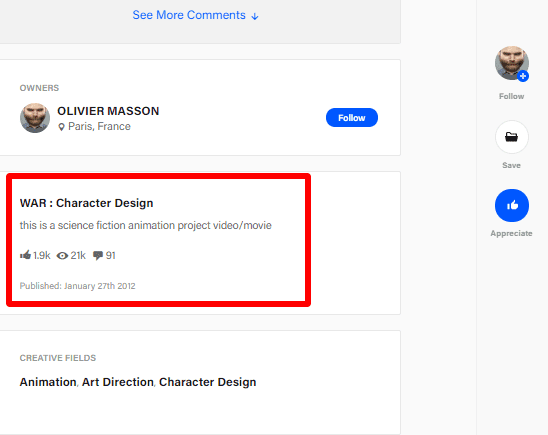The image size is (548, 435).
Task: Click the Appreciate label in sidebar
Action: (511, 233)
